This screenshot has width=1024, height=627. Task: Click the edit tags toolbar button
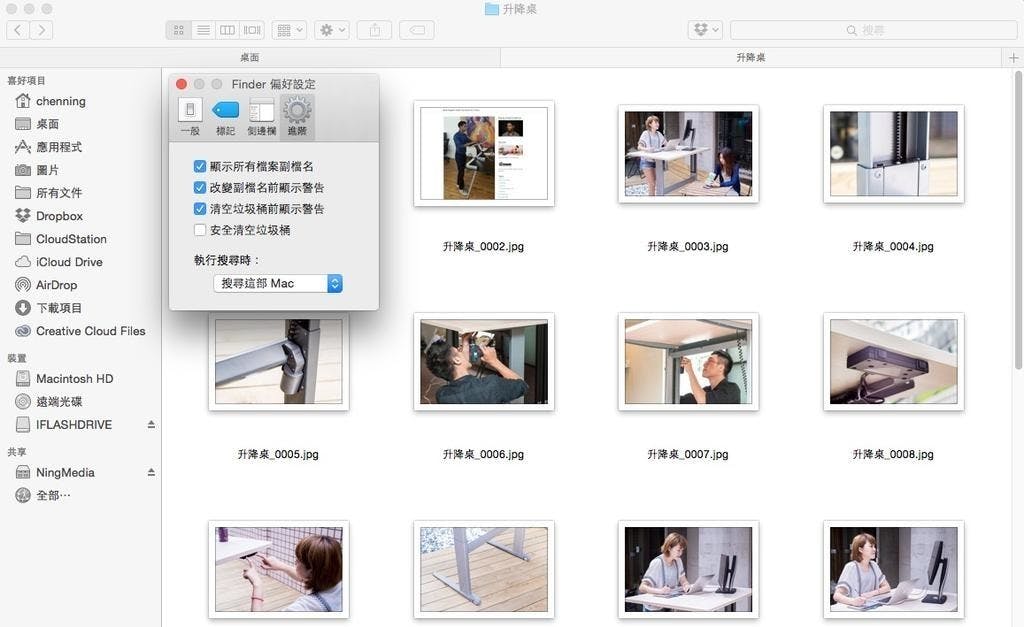click(416, 30)
